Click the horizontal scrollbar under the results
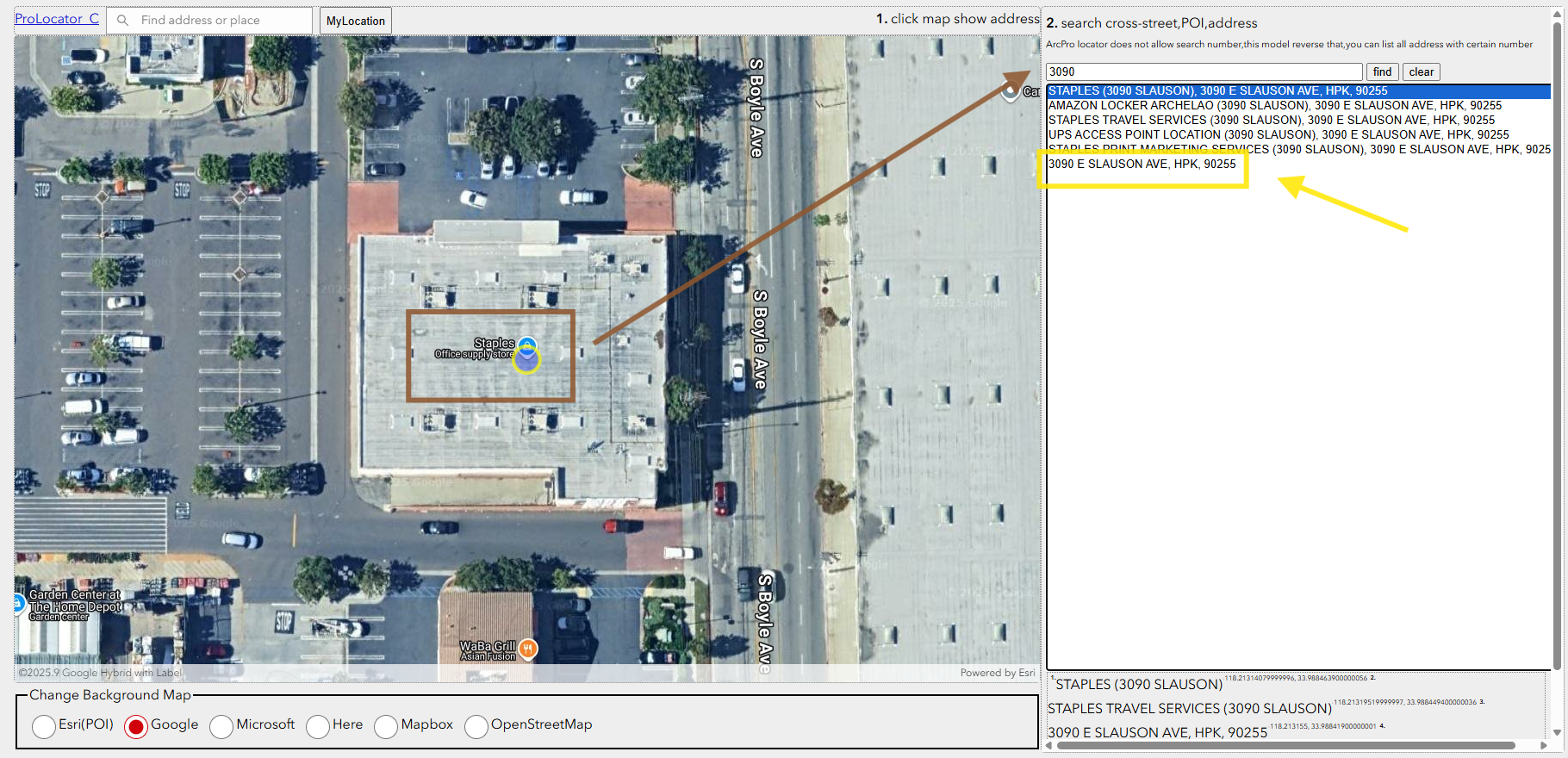 (x=1284, y=746)
